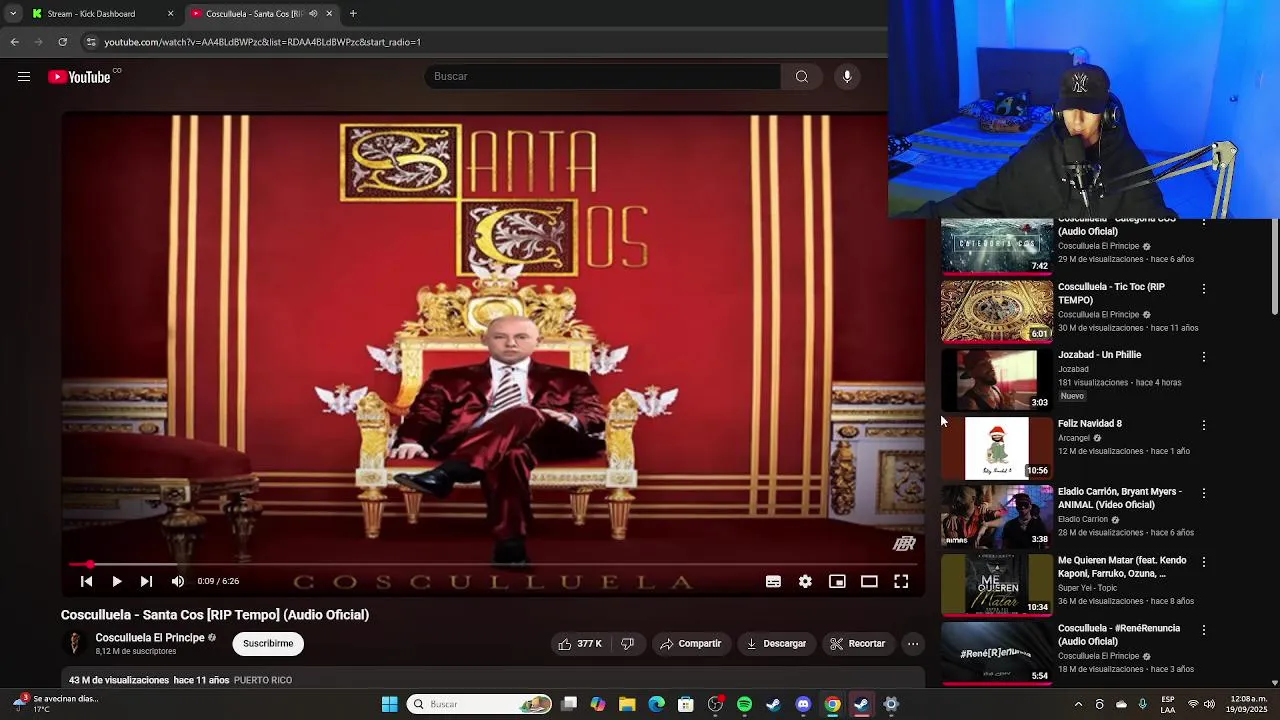Reload the current page
Screen dimensions: 1280x720
coord(62,42)
